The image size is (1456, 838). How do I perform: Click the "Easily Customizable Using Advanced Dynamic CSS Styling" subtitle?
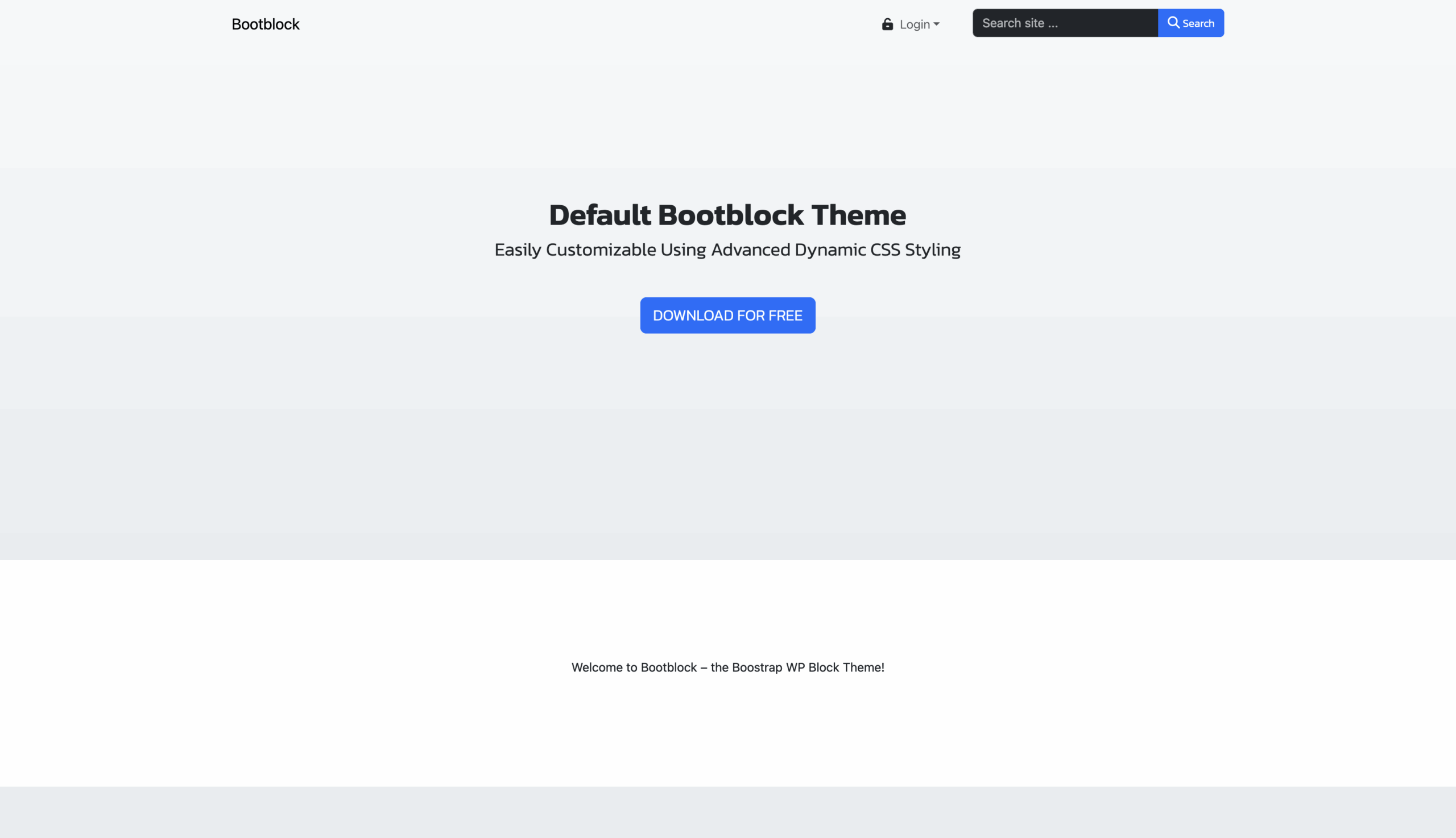coord(727,250)
